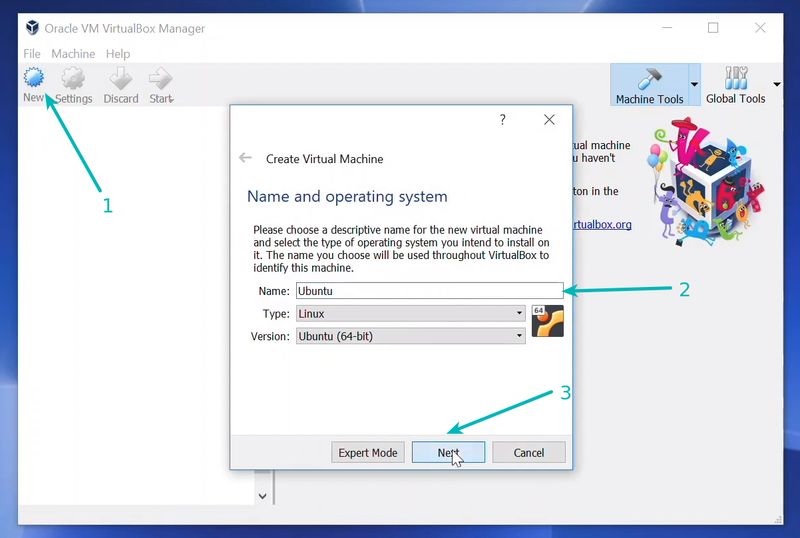Click the dialog help question mark

click(x=503, y=119)
